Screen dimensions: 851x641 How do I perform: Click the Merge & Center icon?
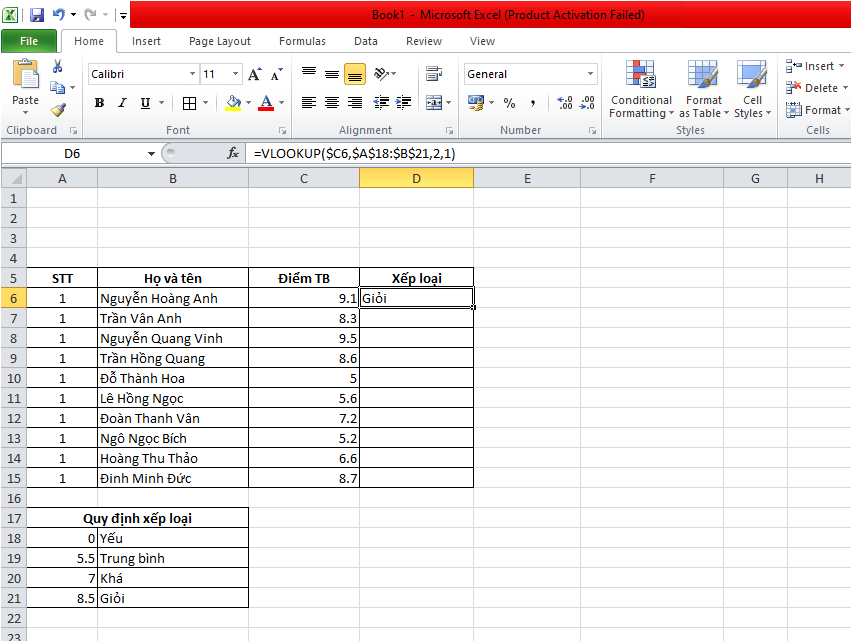coord(434,103)
